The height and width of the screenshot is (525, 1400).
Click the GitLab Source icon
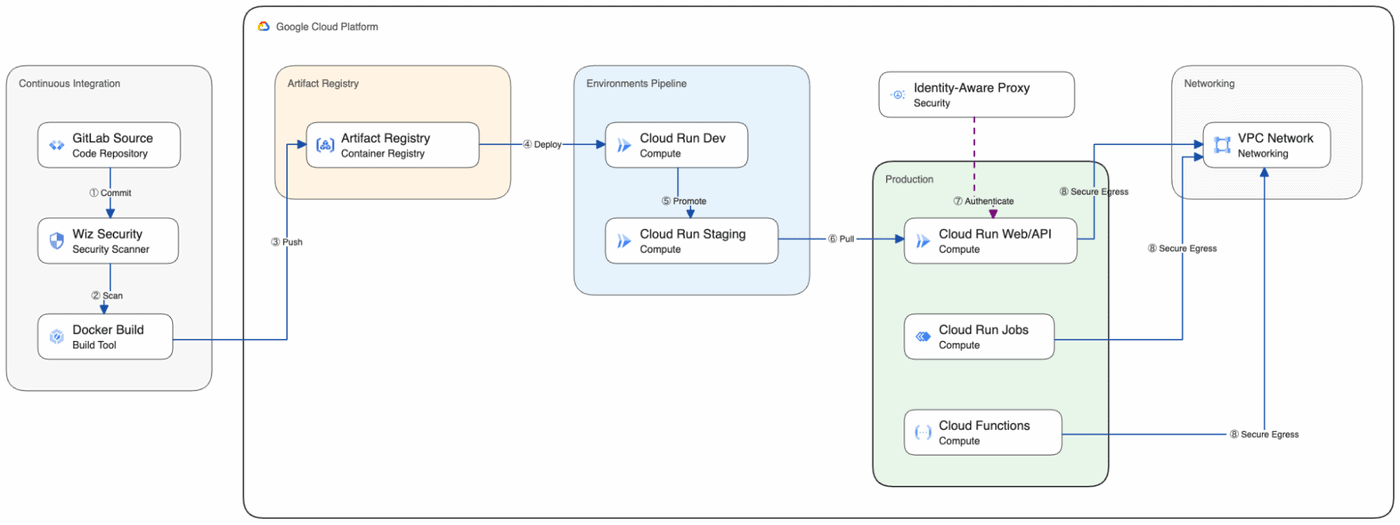(x=56, y=145)
